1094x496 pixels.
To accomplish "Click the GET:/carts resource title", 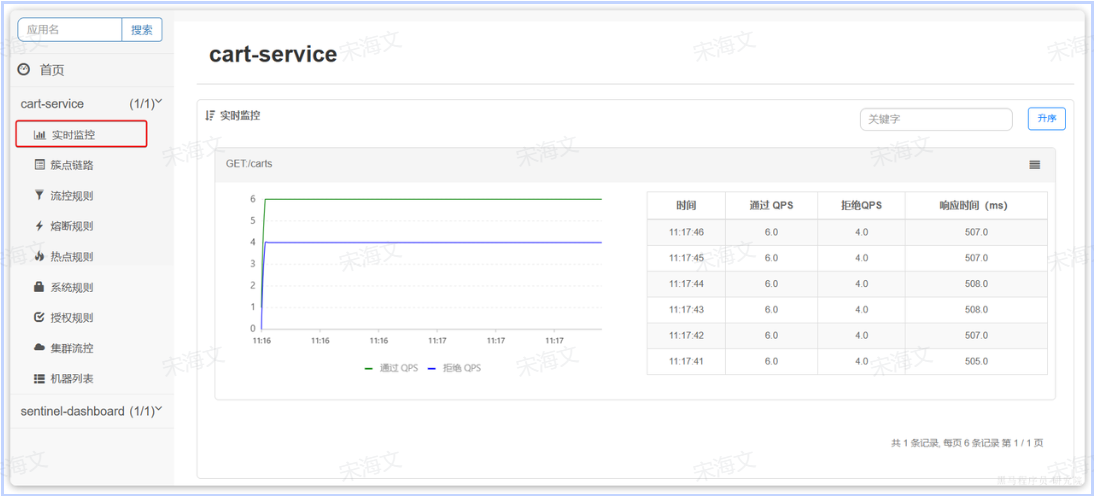I will tap(249, 165).
